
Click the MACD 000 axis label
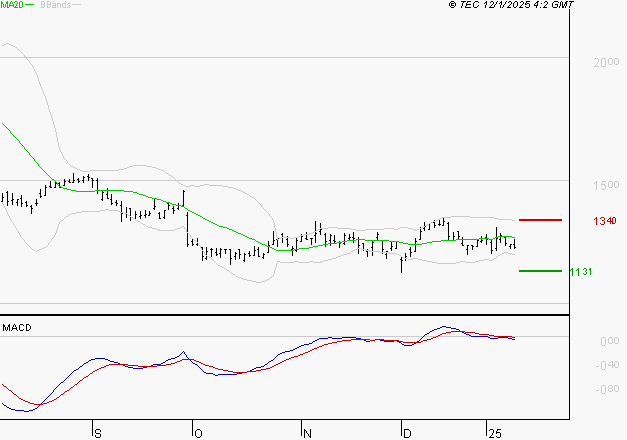609,341
